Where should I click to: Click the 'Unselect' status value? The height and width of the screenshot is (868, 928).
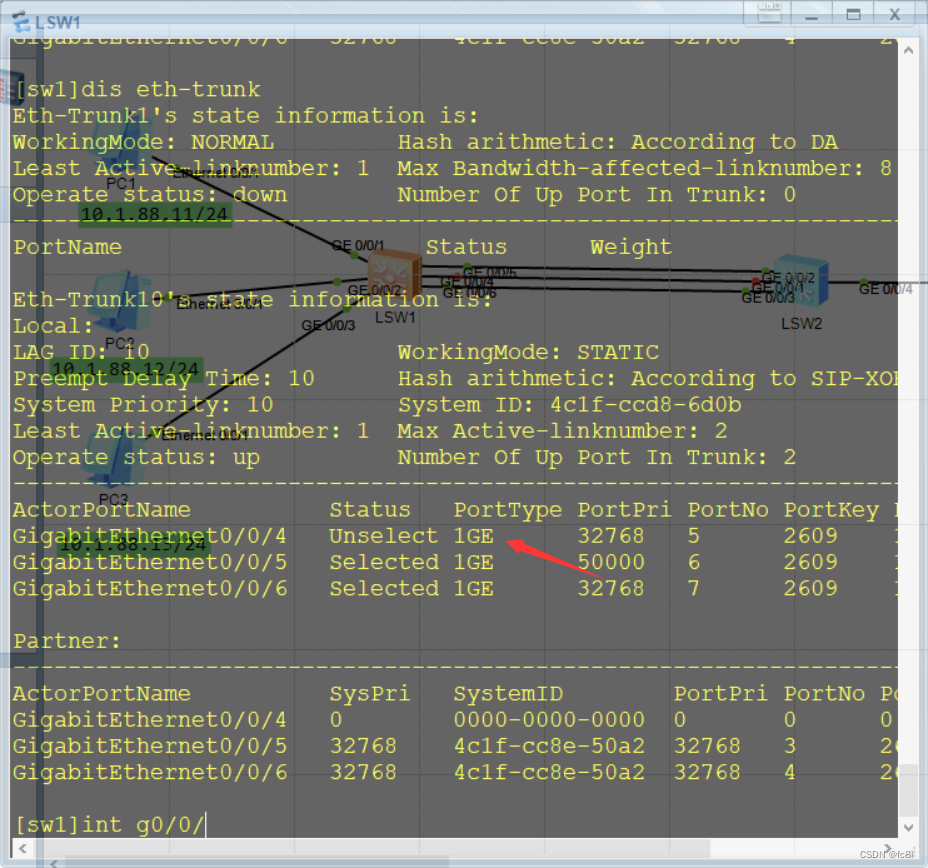pyautogui.click(x=384, y=536)
